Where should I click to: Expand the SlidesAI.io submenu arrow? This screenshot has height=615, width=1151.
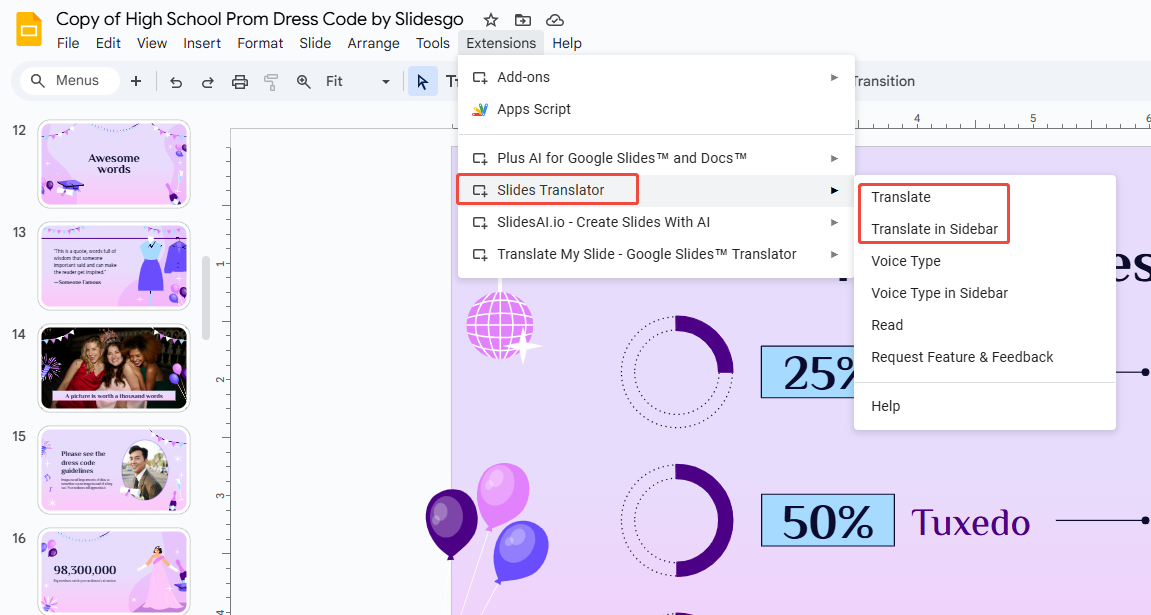(x=834, y=223)
